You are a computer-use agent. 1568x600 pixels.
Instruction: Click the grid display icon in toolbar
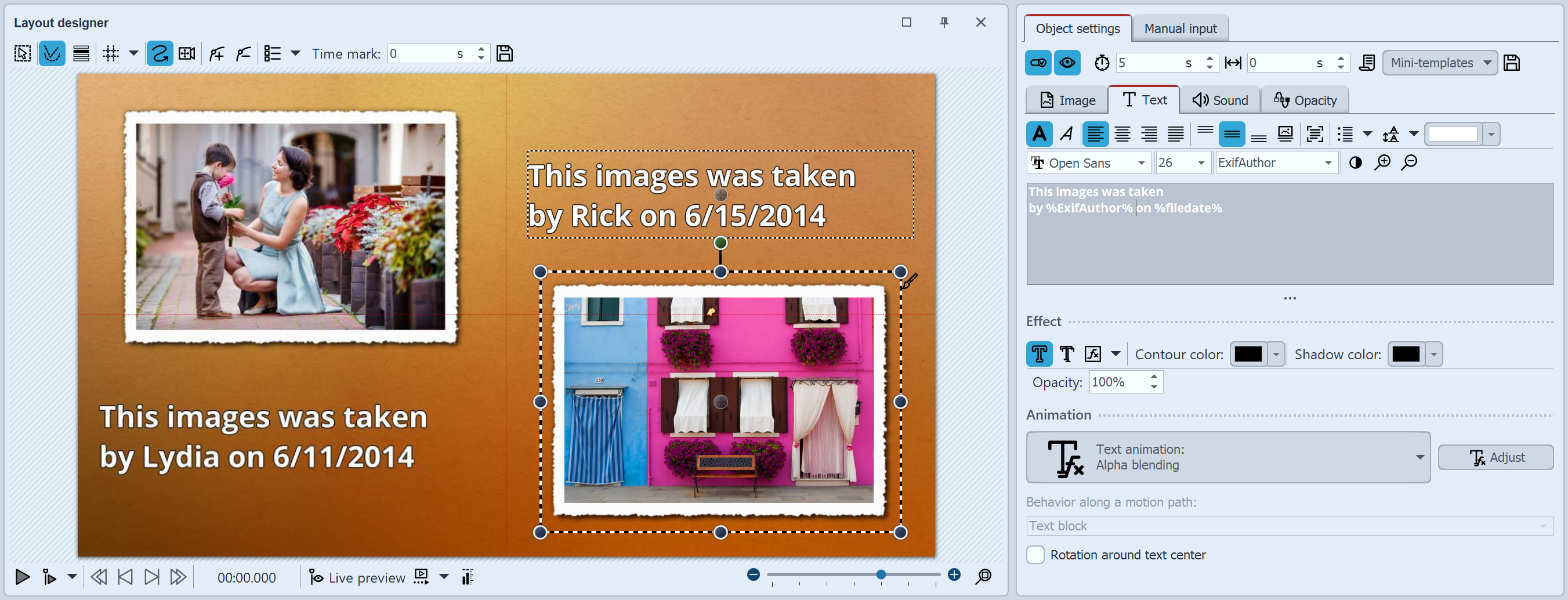[111, 53]
